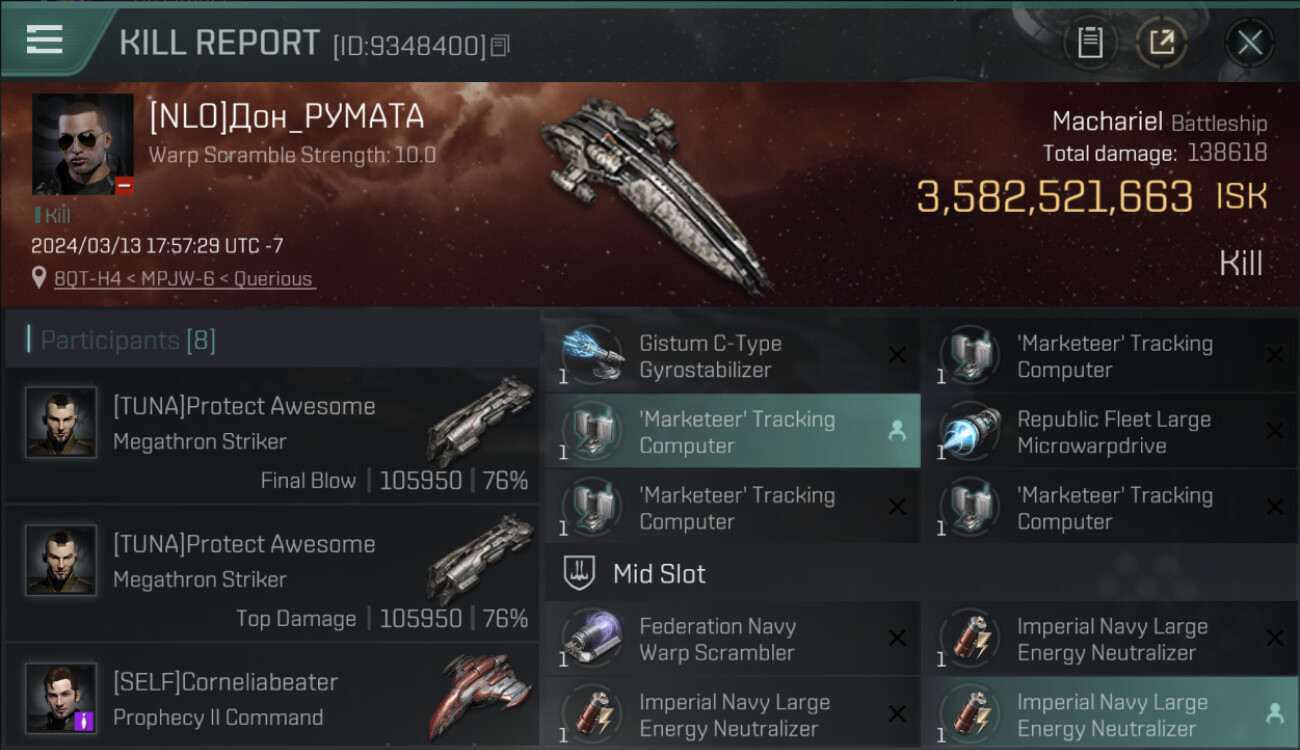Click the share export icon
Viewport: 1300px width, 750px height.
pyautogui.click(x=1161, y=42)
